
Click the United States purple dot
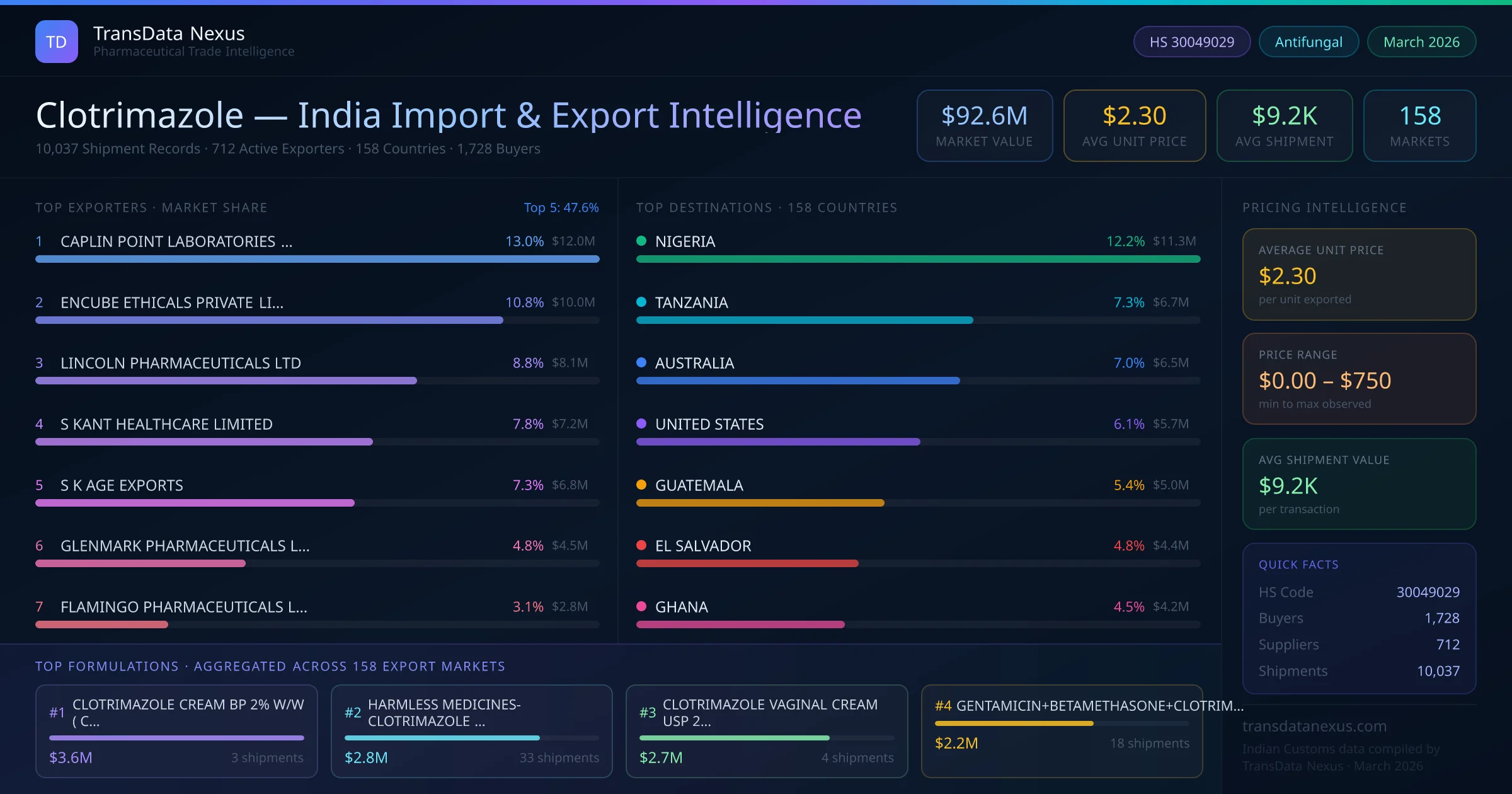pos(641,423)
